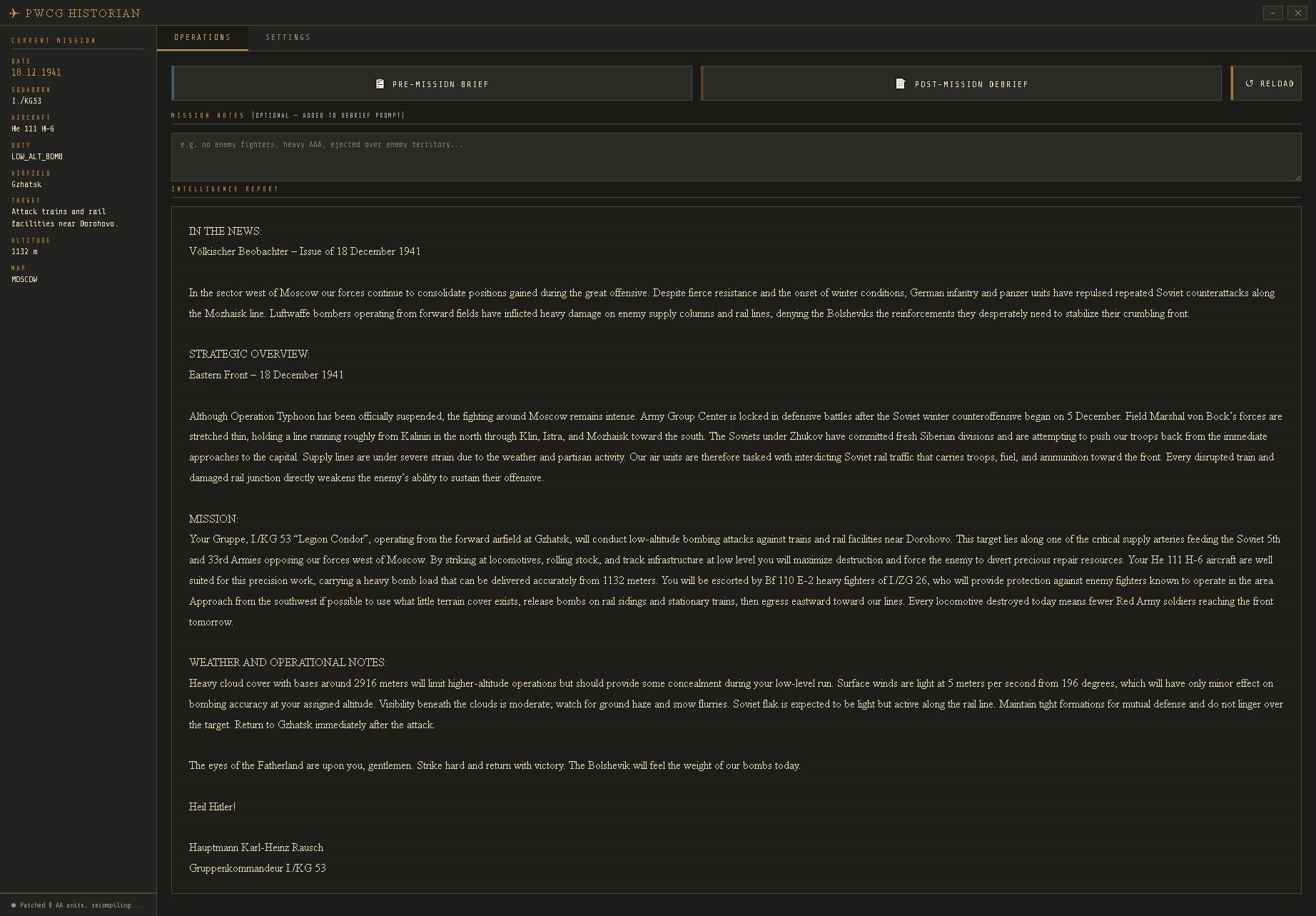Click the 'Patched 0 AA units' status message
This screenshot has width=1316, height=916.
tap(80, 905)
